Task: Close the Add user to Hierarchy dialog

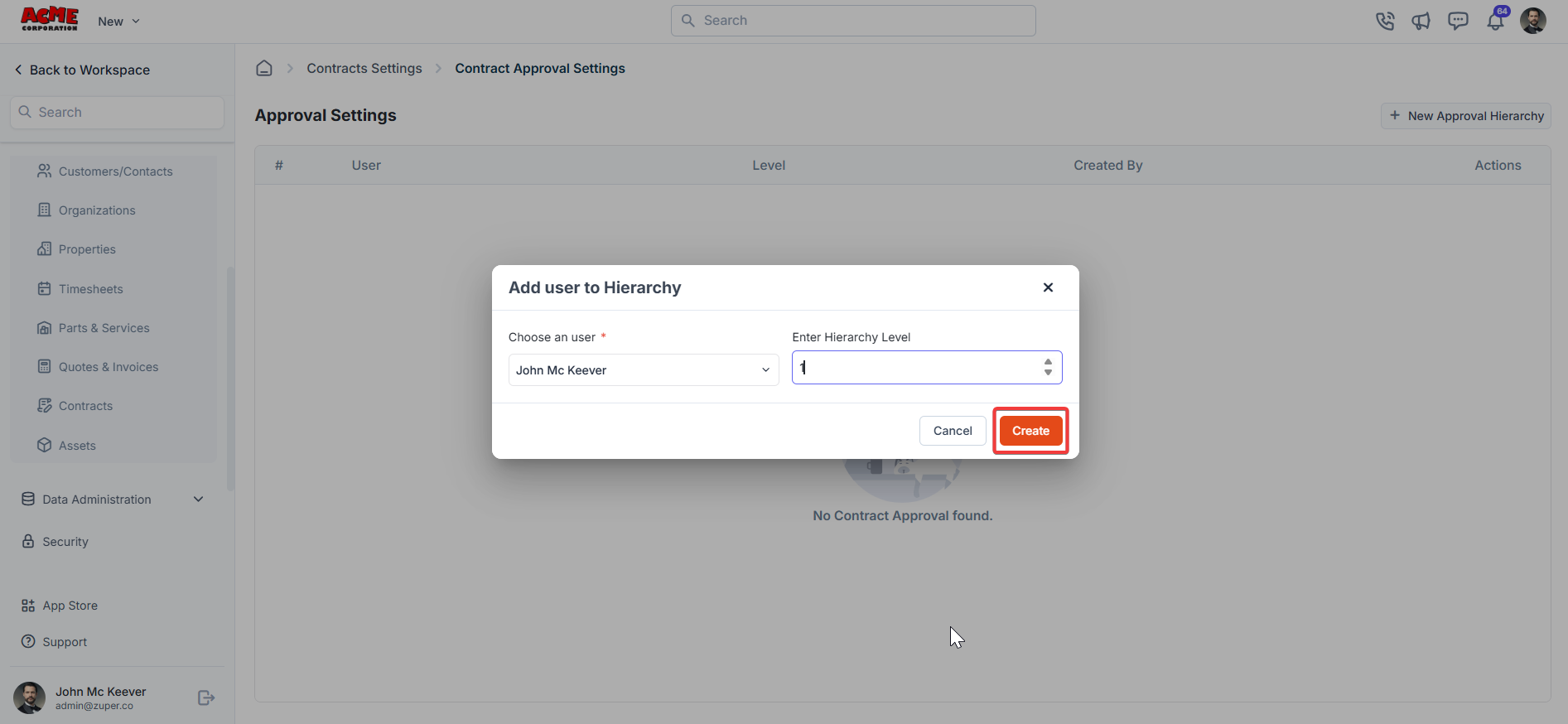Action: point(1048,287)
